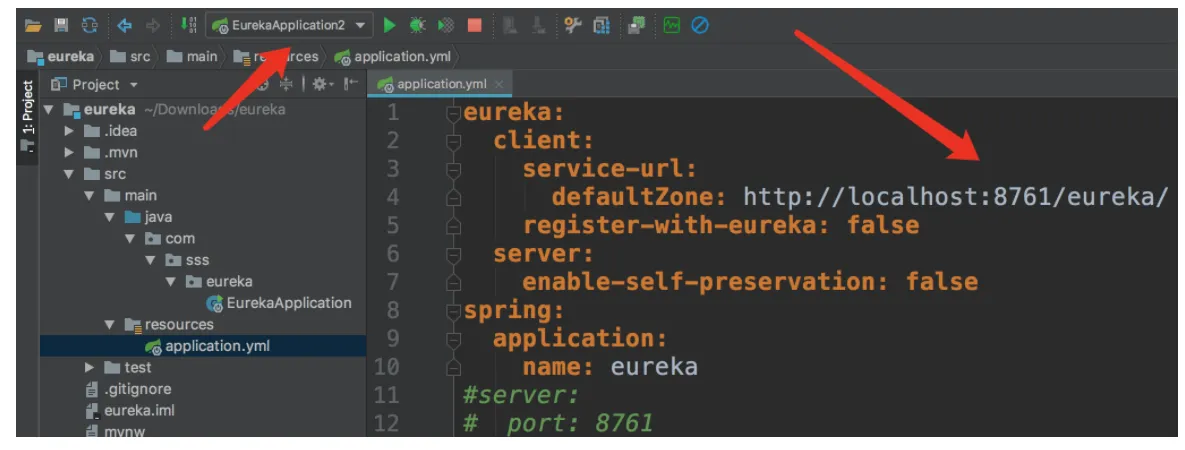Viewport: 1185px width, 450px height.
Task: Click the defaultZone key in editor
Action: tap(639, 197)
